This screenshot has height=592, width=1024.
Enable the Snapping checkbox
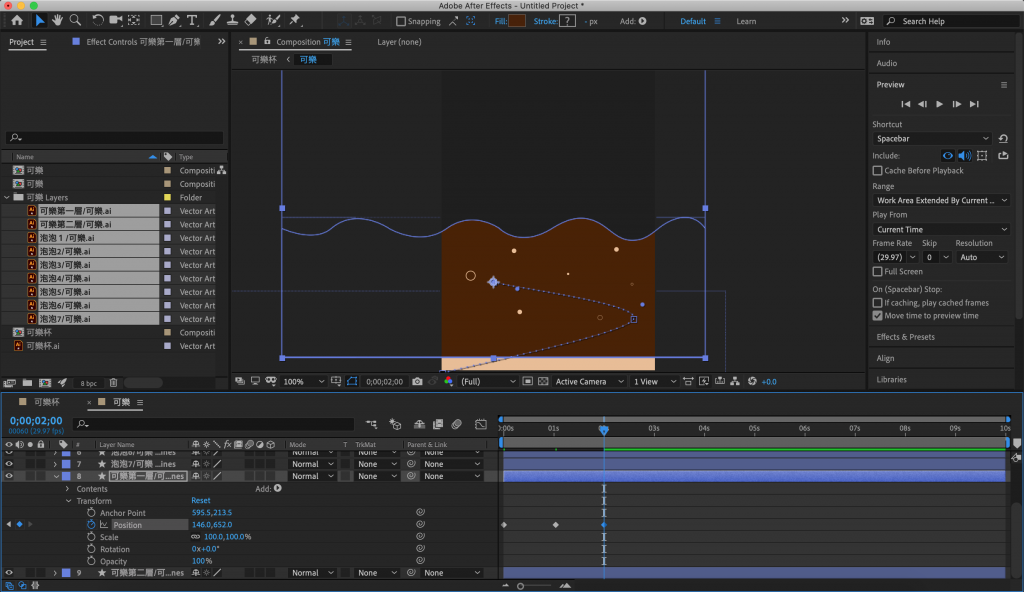point(401,21)
